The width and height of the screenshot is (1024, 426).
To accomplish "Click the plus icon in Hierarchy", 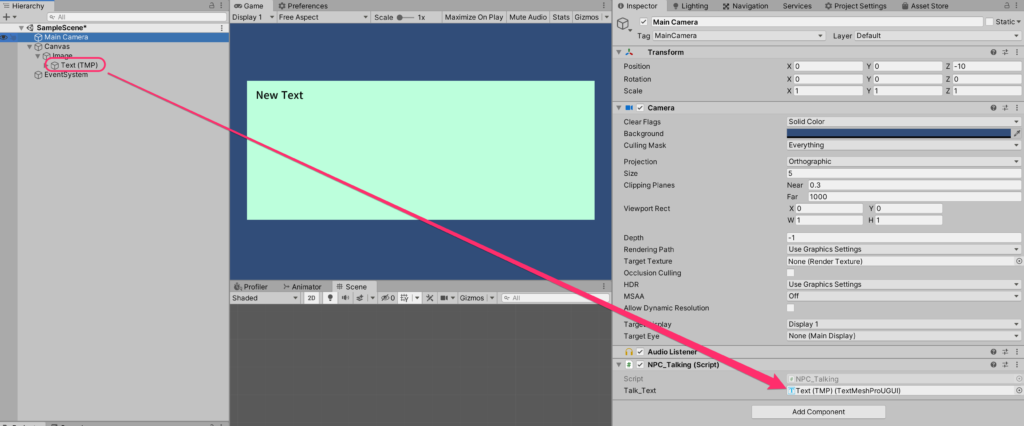I will click(6, 17).
